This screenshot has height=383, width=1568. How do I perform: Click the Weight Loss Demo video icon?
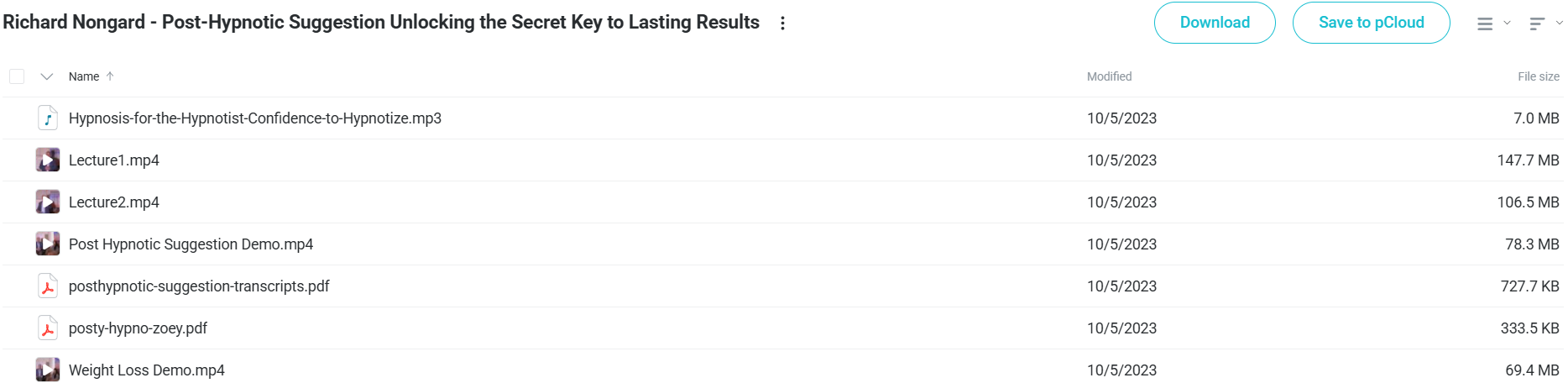pos(48,370)
